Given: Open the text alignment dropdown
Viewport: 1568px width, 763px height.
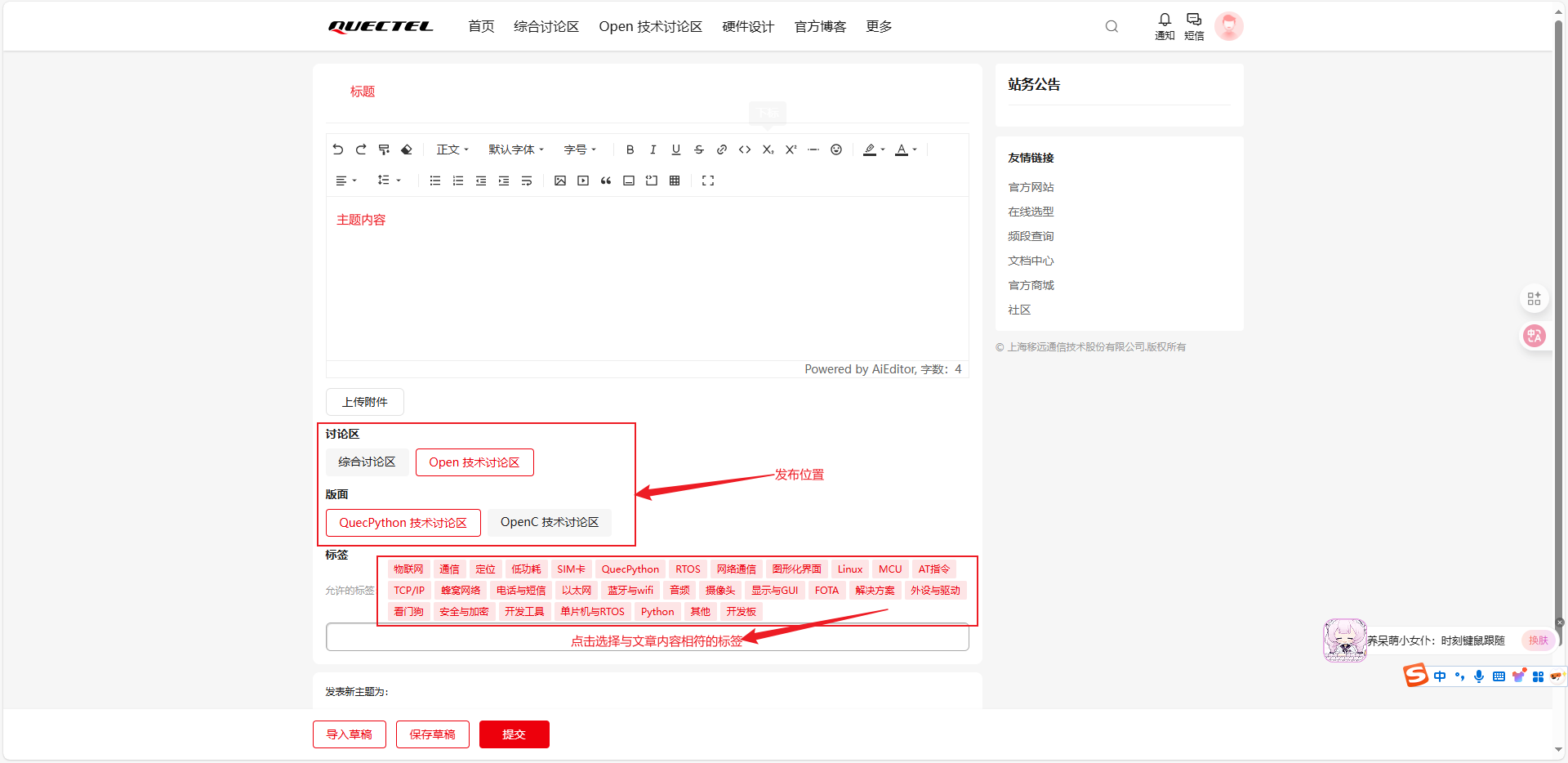Looking at the screenshot, I should pyautogui.click(x=346, y=181).
